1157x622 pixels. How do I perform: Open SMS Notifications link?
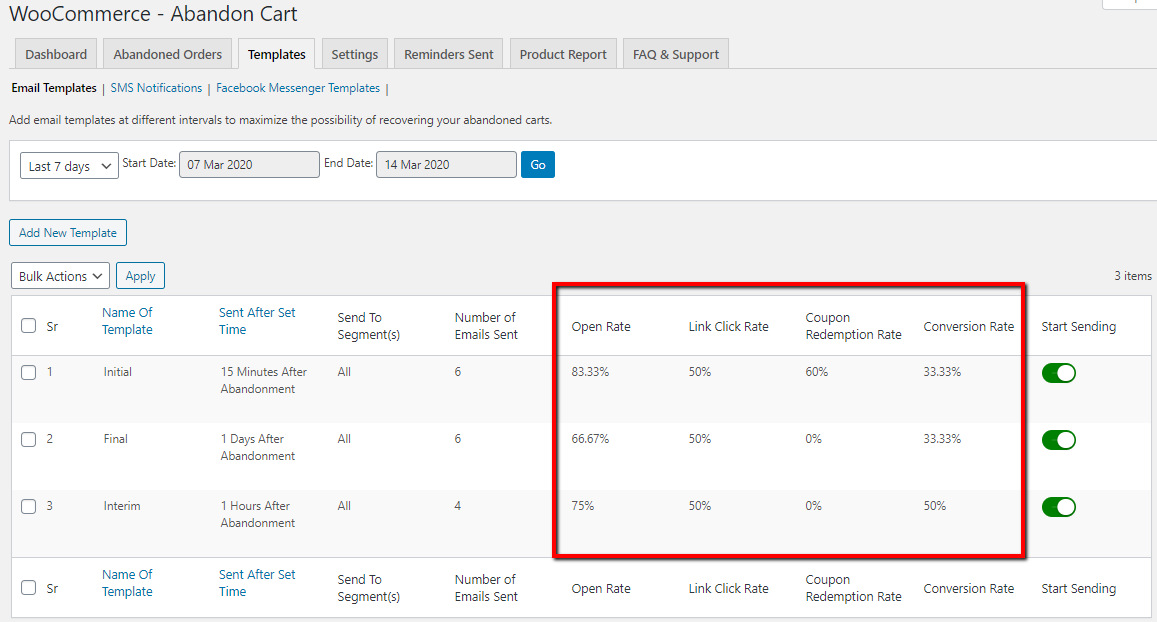pyautogui.click(x=156, y=88)
